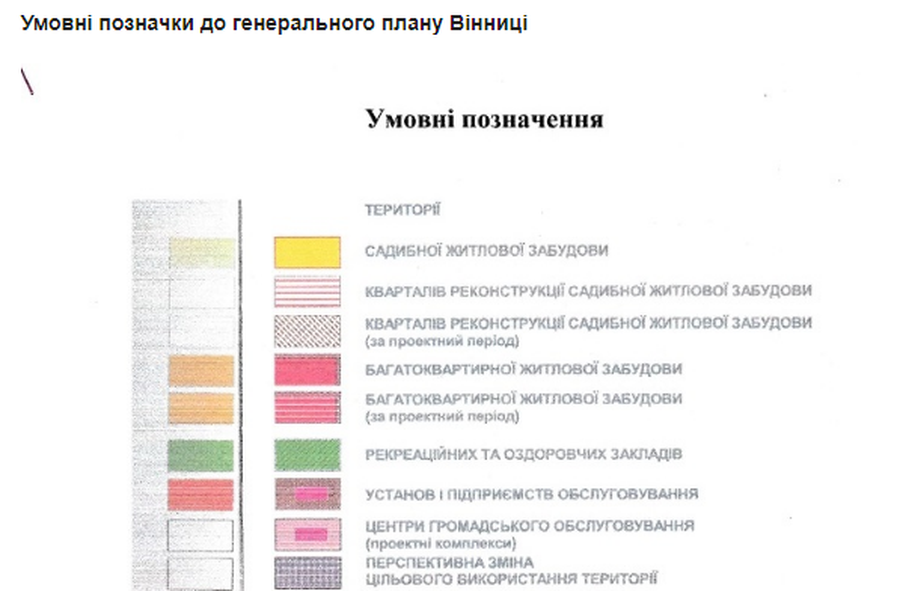The height and width of the screenshot is (591, 900).
Task: Click the swatch beside установ і підприємств обслуговування
Action: [x=307, y=494]
